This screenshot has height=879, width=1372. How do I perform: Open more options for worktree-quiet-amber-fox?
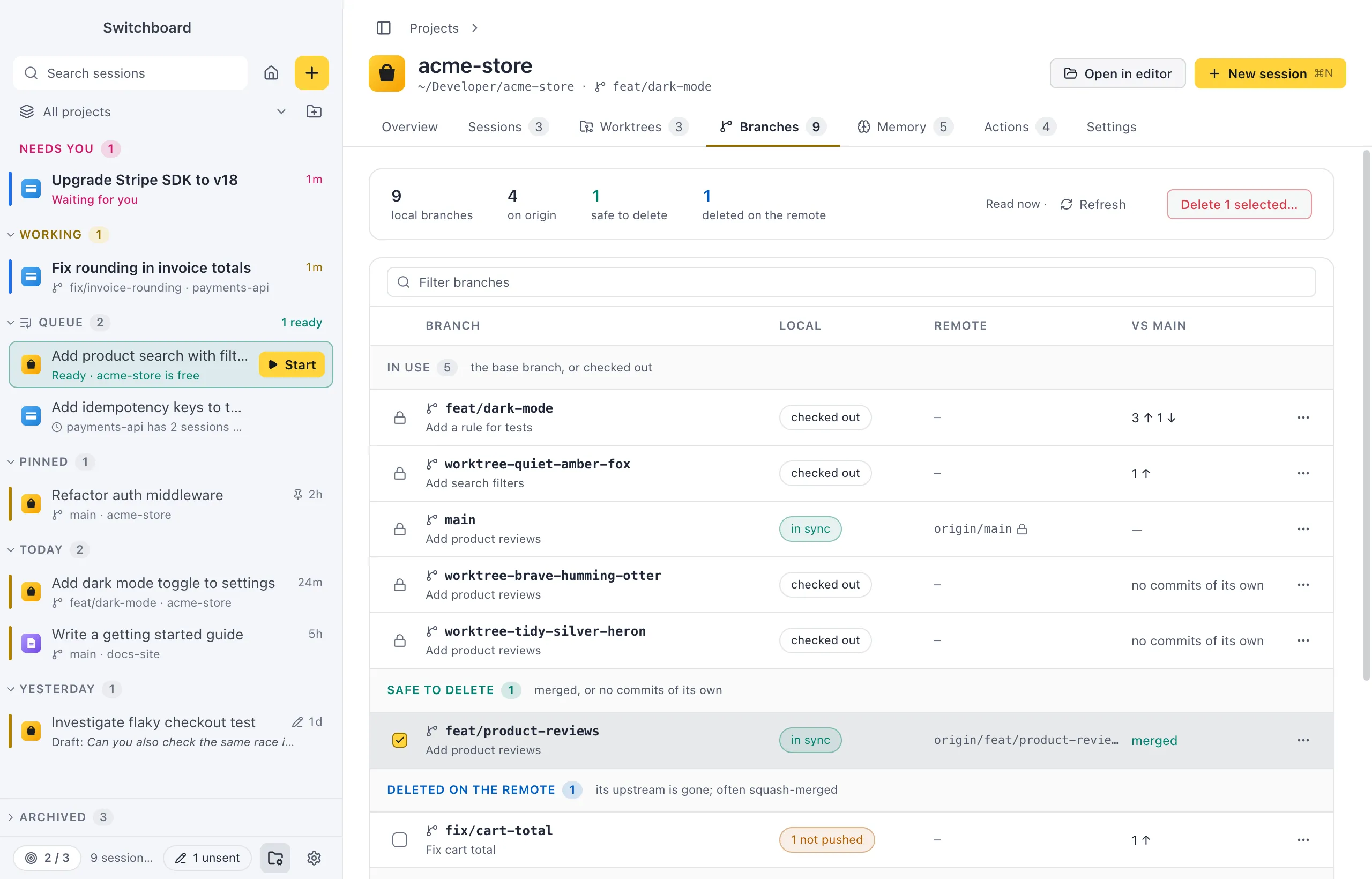[1303, 473]
